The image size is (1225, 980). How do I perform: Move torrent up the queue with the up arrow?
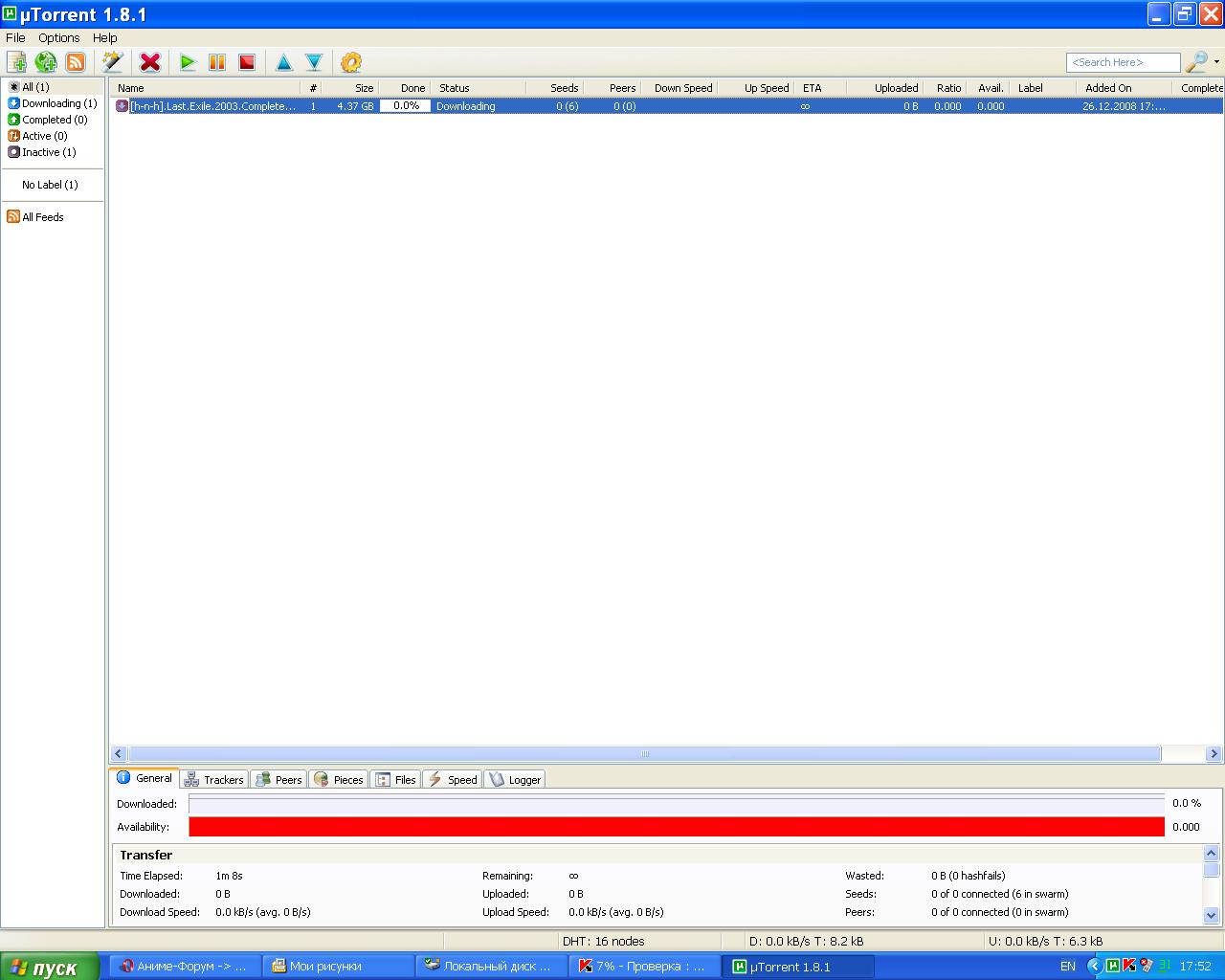(x=284, y=62)
